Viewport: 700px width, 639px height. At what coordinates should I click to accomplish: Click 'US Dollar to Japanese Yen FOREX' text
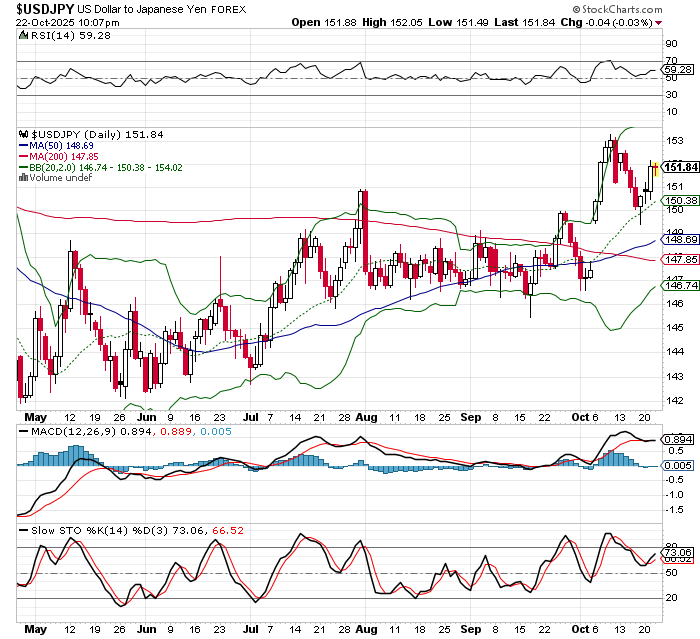pyautogui.click(x=162, y=9)
